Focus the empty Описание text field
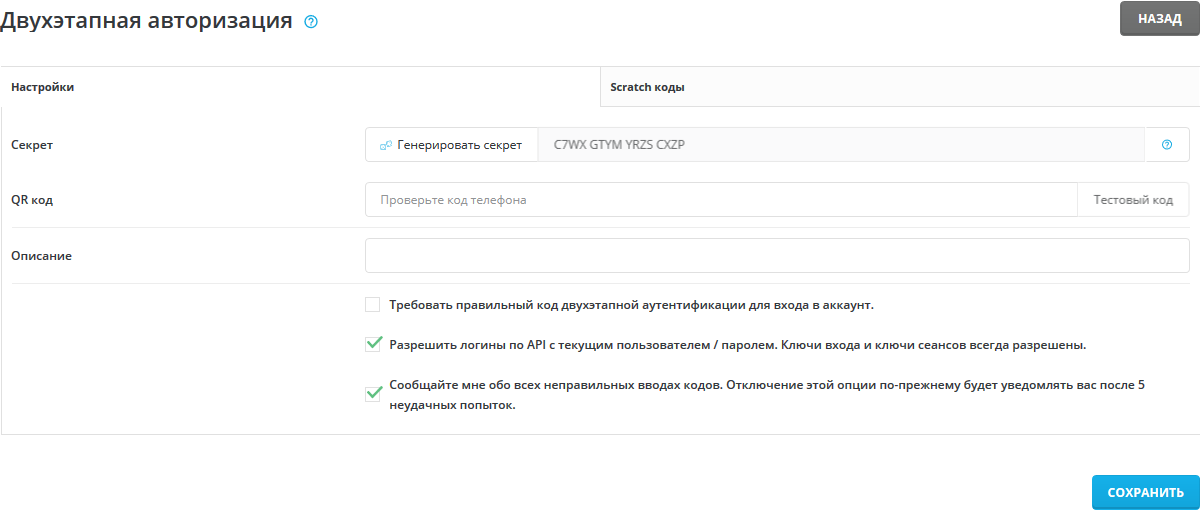The height and width of the screenshot is (511, 1200). (x=777, y=255)
